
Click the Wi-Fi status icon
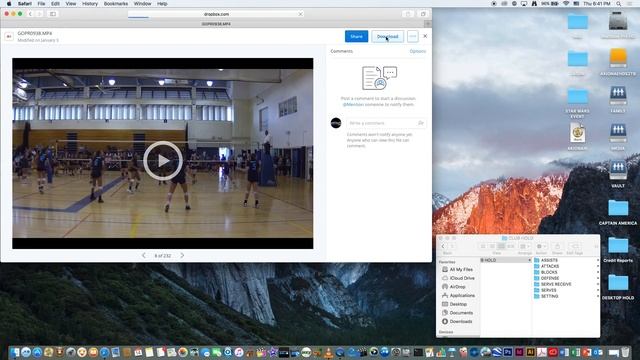pos(566,4)
